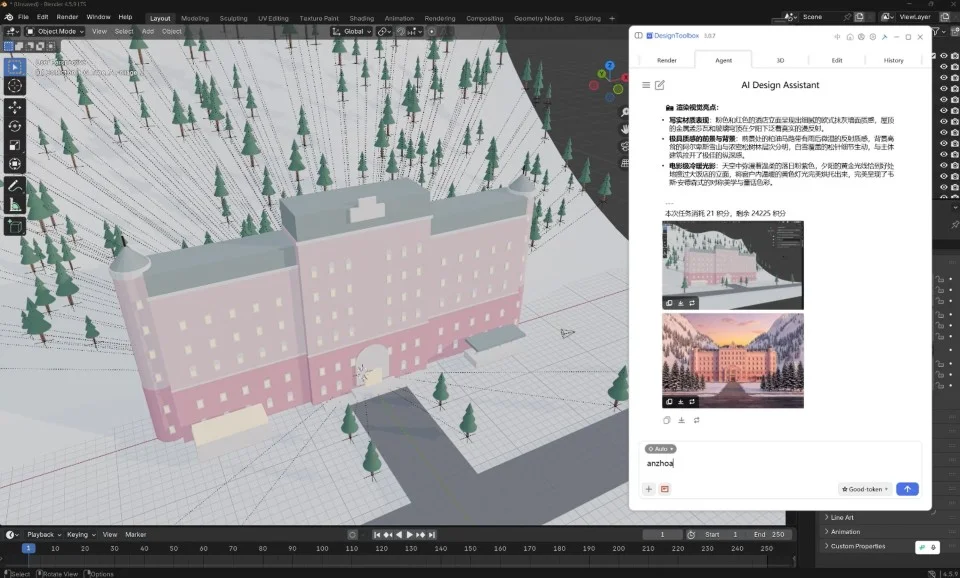Open the Good-token model dropdown
This screenshot has width=960, height=578.
pos(864,489)
